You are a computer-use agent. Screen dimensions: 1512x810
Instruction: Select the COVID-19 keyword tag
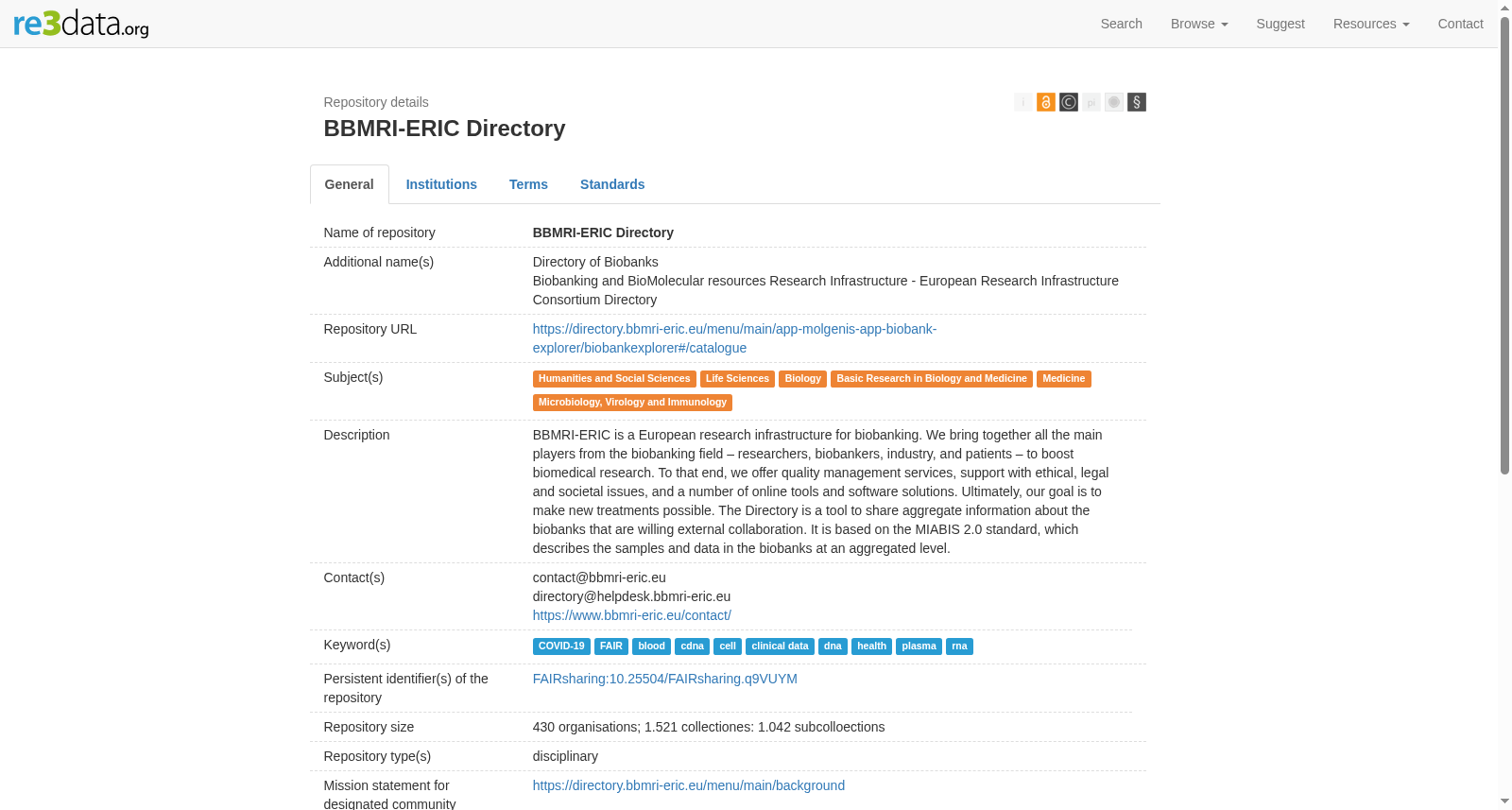point(561,646)
